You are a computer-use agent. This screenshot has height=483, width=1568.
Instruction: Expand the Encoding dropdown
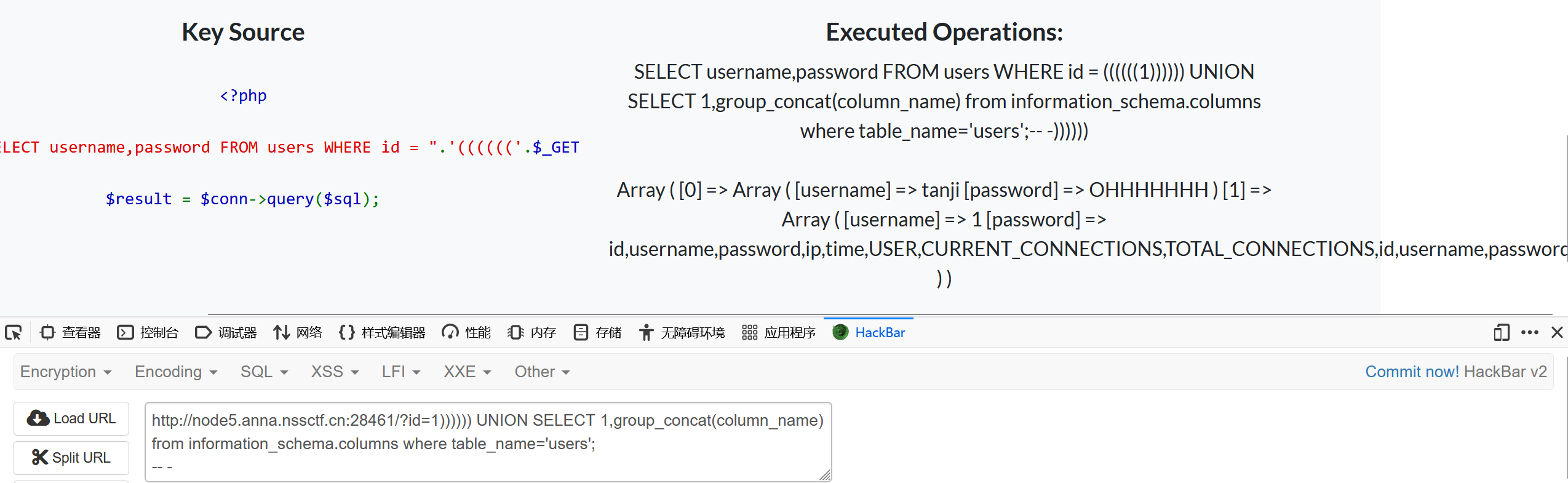coord(176,372)
